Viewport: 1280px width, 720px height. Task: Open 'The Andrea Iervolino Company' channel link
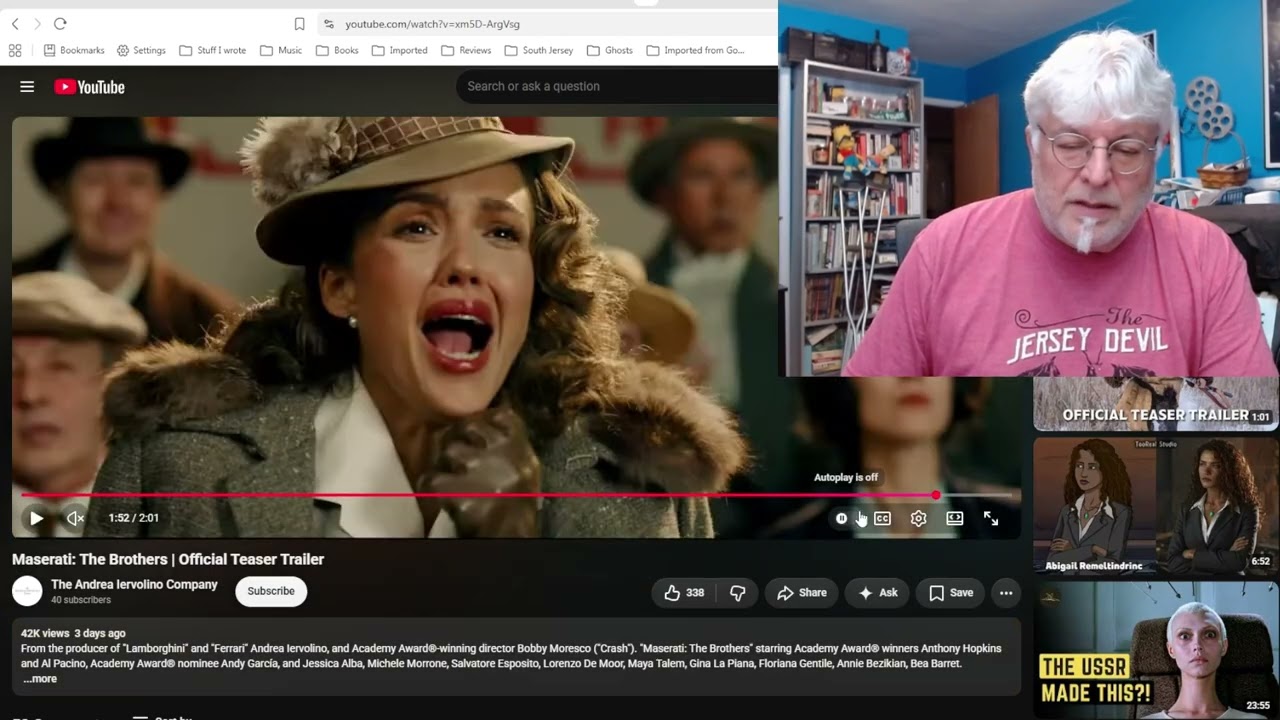point(134,584)
